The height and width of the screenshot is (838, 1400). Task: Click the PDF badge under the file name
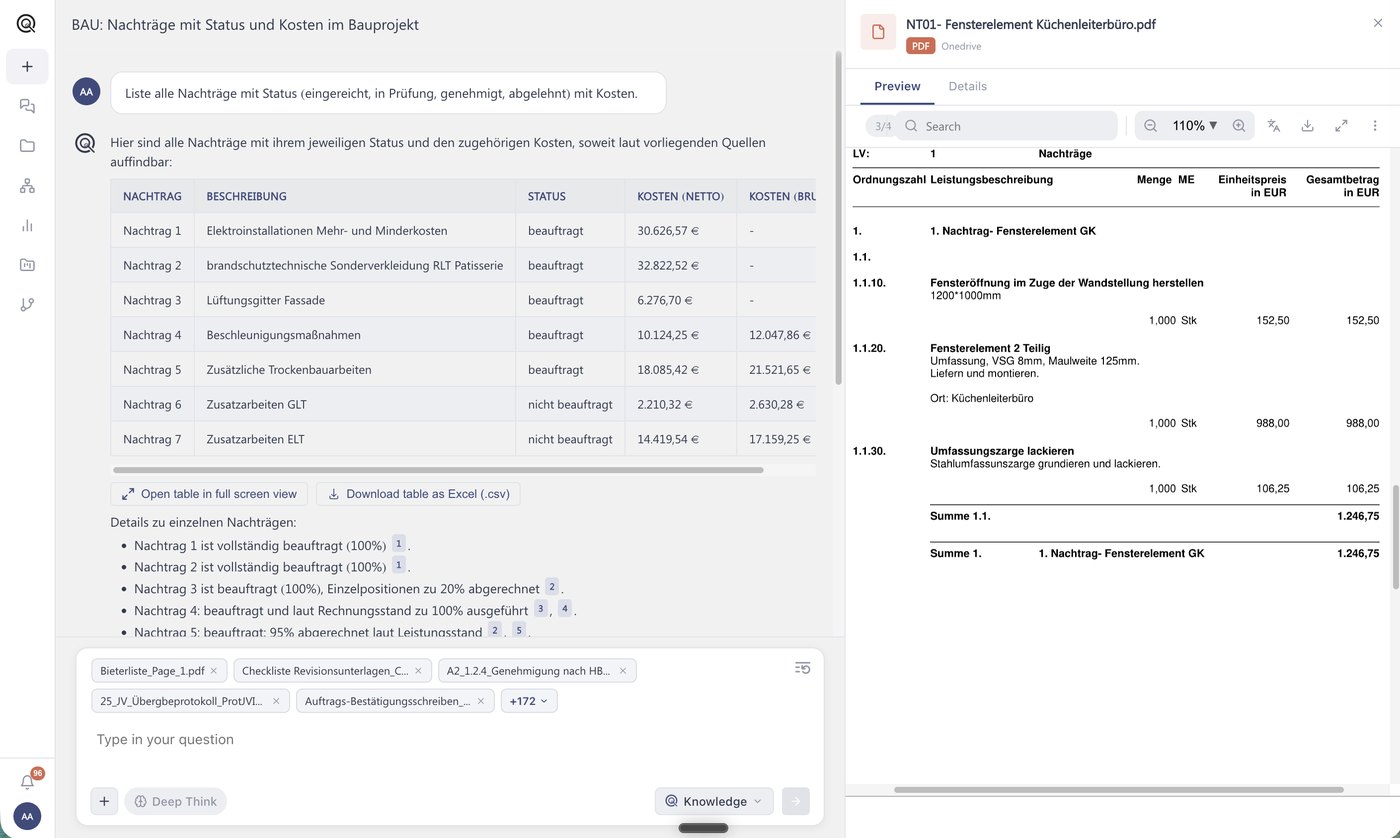click(x=919, y=46)
